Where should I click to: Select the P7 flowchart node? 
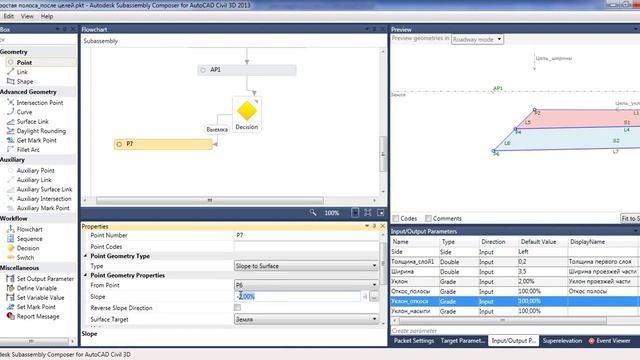click(x=163, y=144)
